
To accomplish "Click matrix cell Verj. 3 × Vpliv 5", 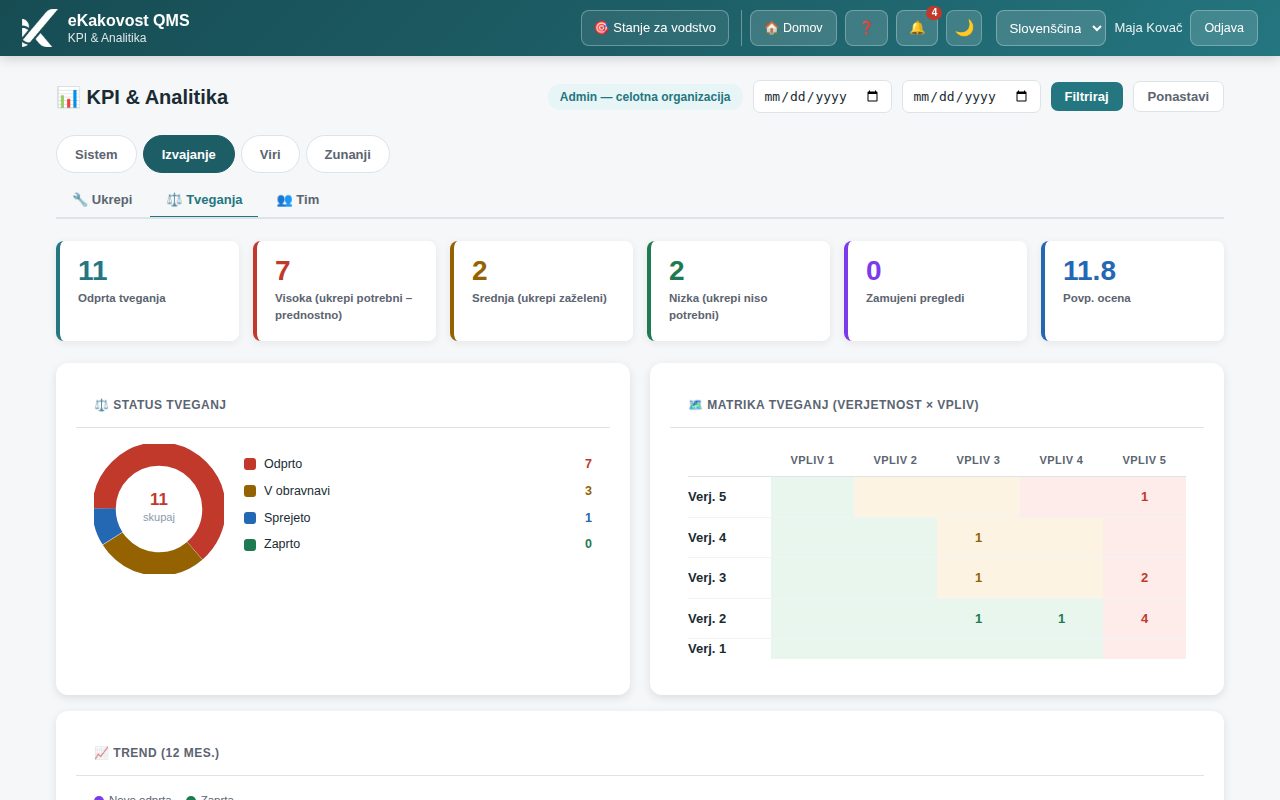I will [x=1145, y=578].
